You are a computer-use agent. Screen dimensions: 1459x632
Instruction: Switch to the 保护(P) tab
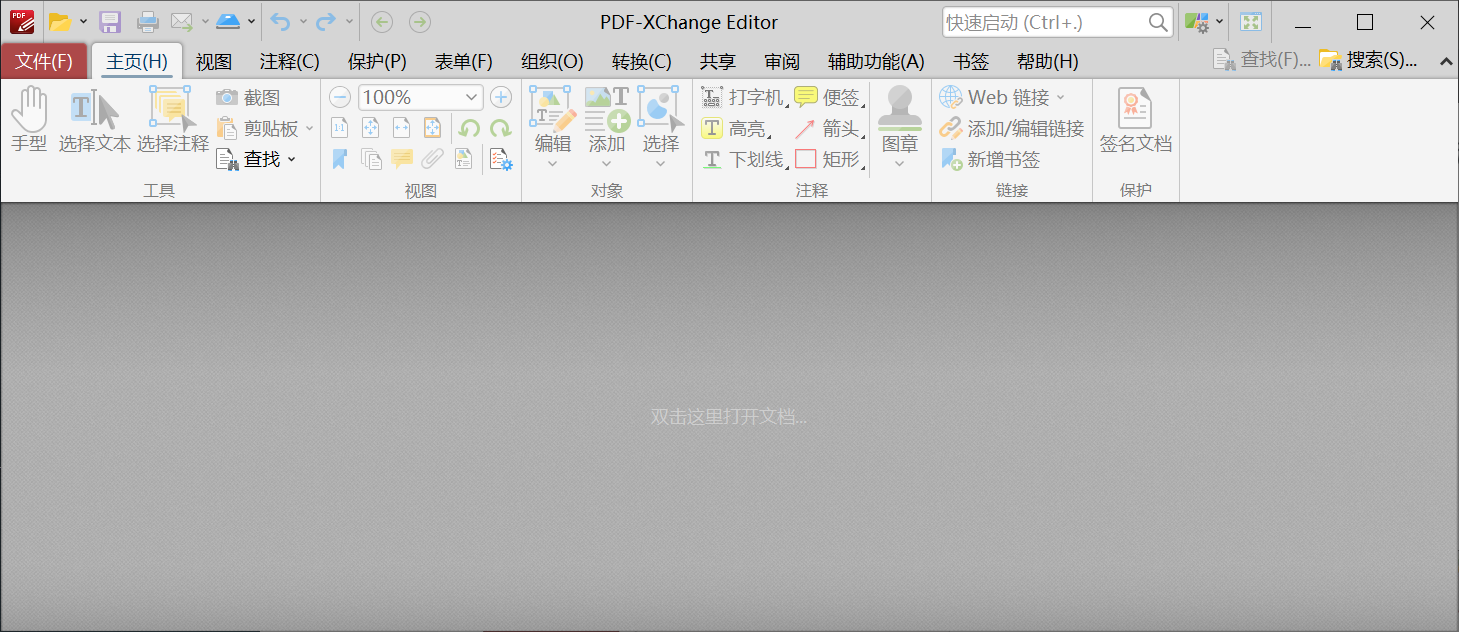pyautogui.click(x=377, y=61)
